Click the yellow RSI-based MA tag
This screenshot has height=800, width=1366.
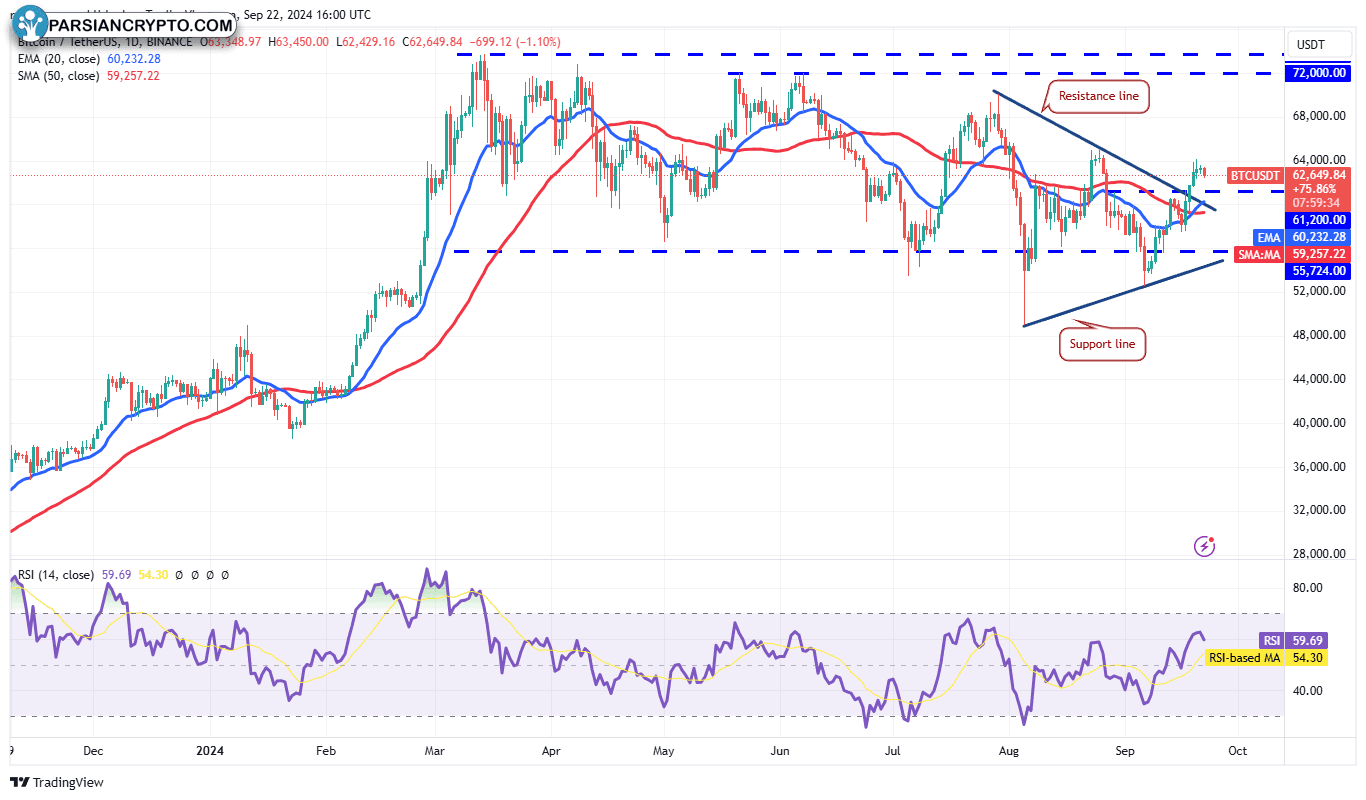1245,657
